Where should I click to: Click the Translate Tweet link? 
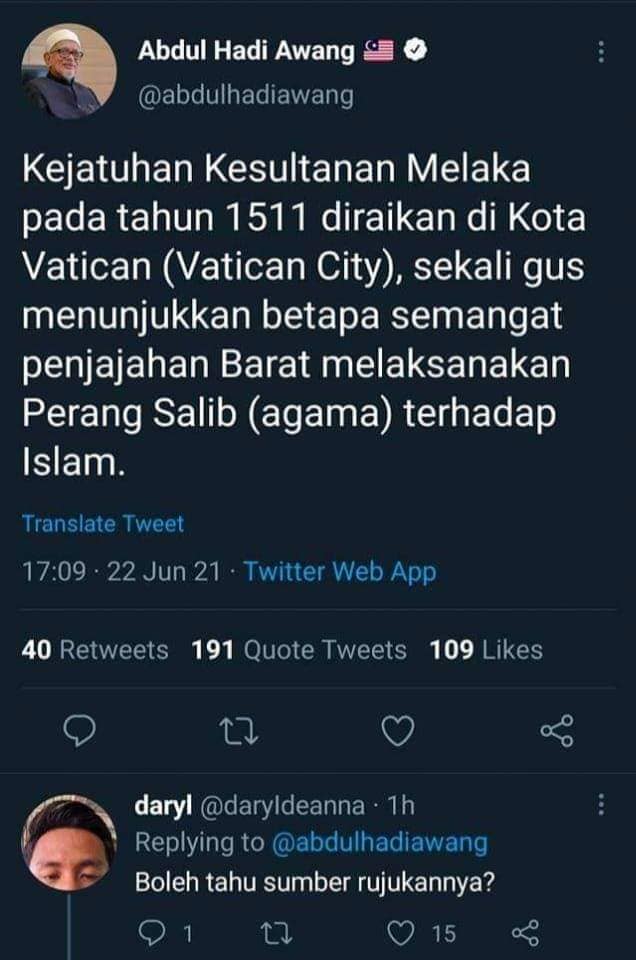point(103,524)
